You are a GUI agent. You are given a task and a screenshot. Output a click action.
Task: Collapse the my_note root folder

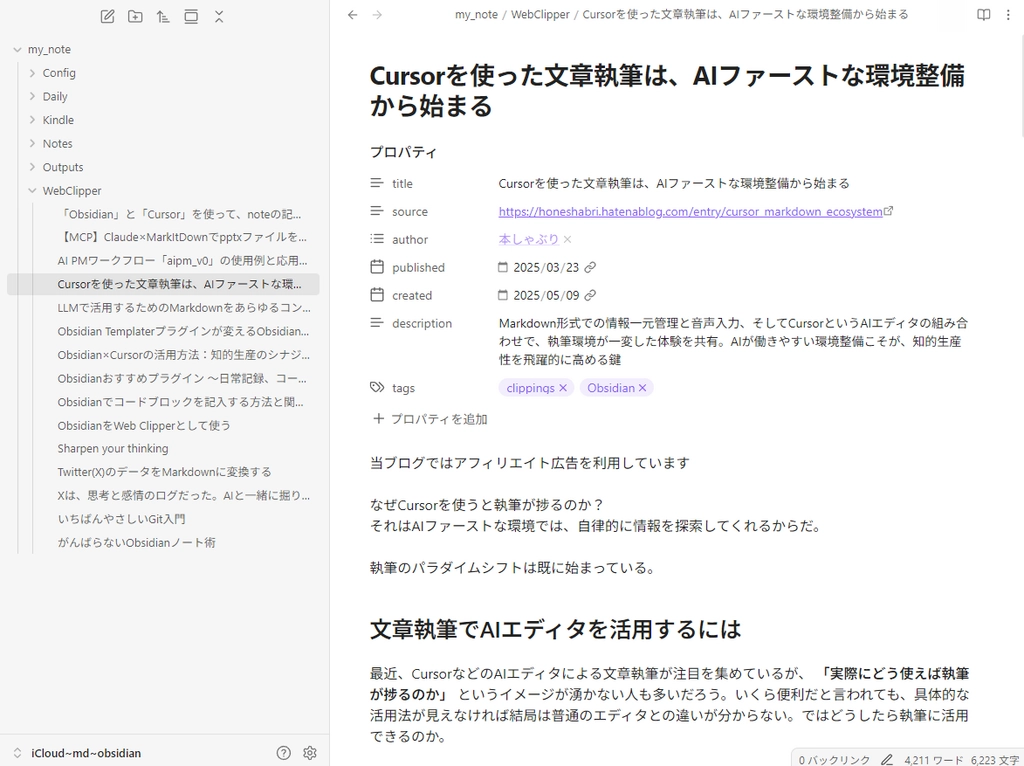[x=18, y=50]
